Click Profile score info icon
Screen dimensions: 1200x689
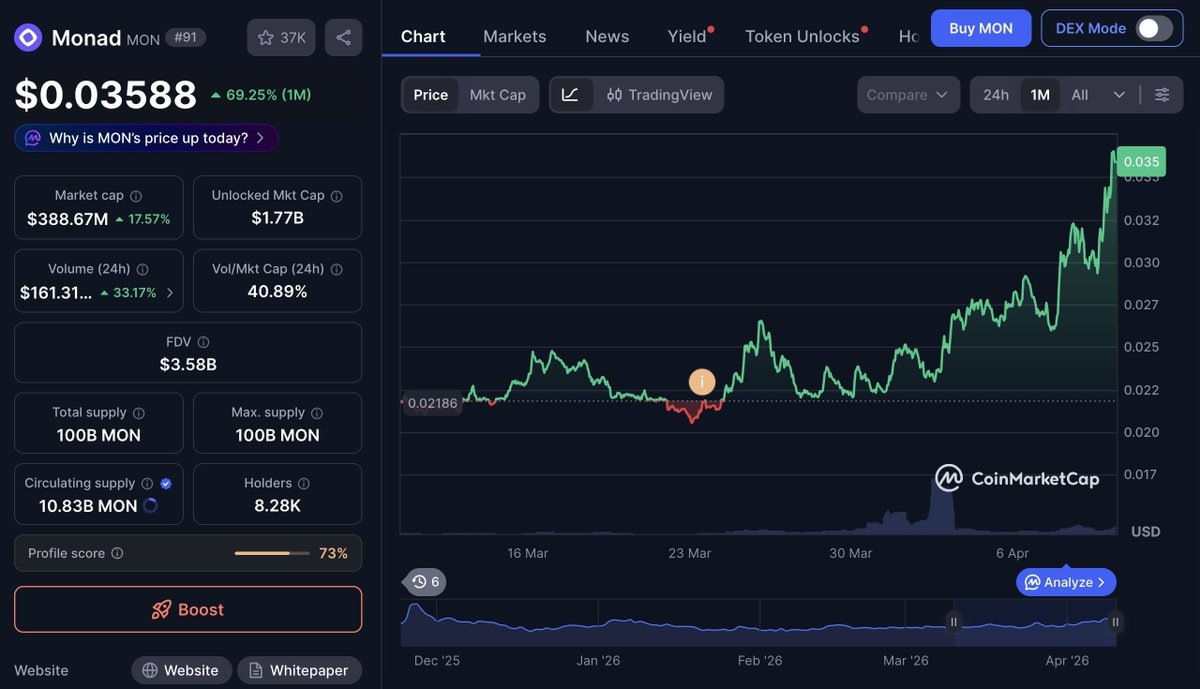(117, 553)
